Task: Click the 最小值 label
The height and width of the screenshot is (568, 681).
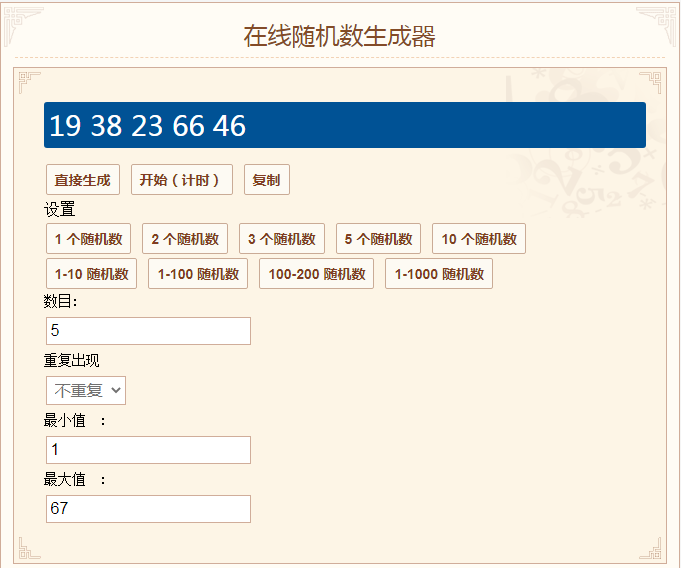Action: (x=65, y=420)
